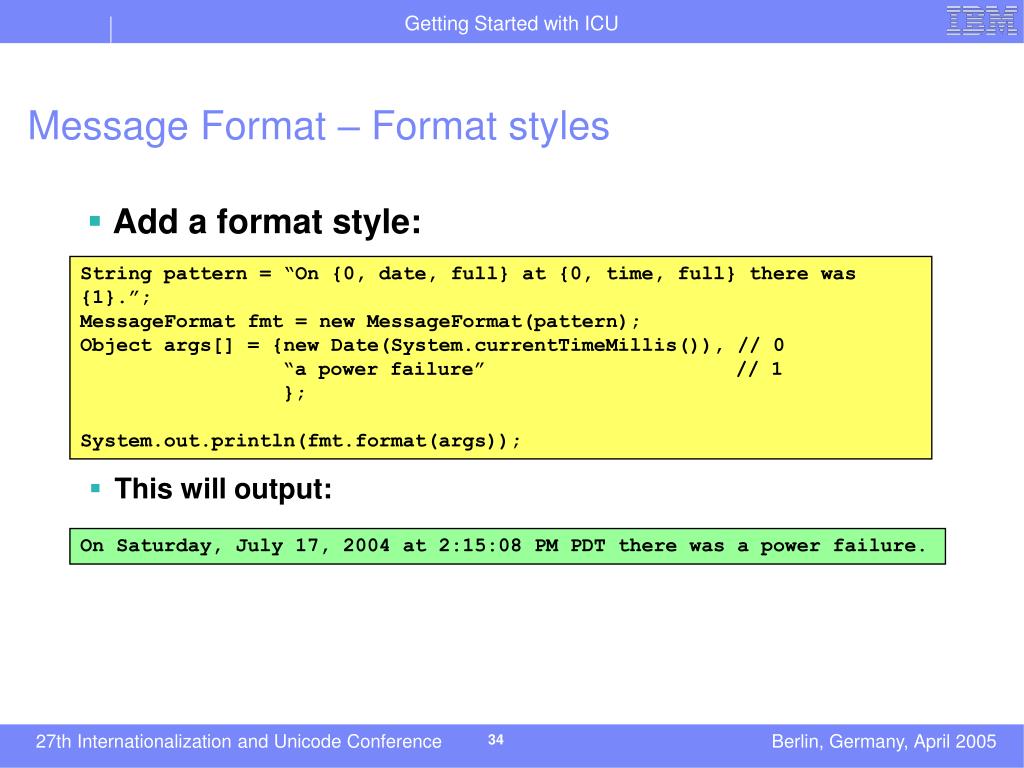Click the teal bullet beside 'Add a format style:'
Viewport: 1024px width, 768px height.
(95, 221)
